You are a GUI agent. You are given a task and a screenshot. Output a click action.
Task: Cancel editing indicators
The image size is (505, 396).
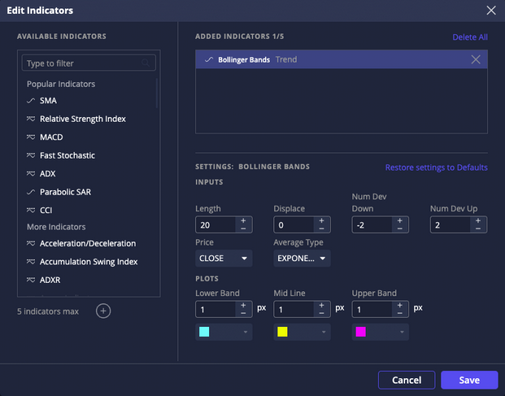(x=407, y=380)
